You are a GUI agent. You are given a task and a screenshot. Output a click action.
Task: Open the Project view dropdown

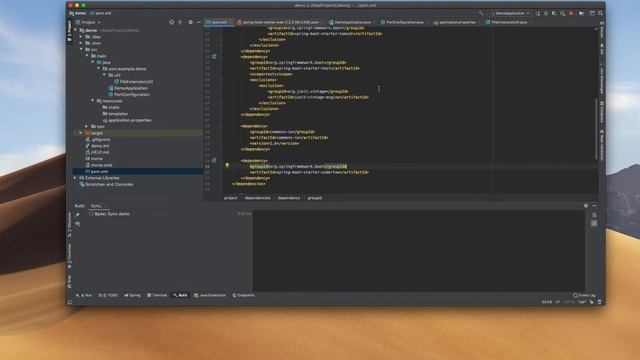88,22
